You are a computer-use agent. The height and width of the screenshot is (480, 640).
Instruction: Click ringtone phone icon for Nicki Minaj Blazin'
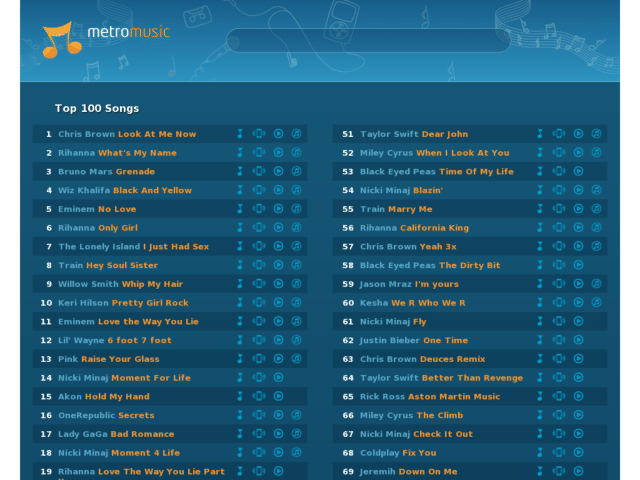(559, 190)
